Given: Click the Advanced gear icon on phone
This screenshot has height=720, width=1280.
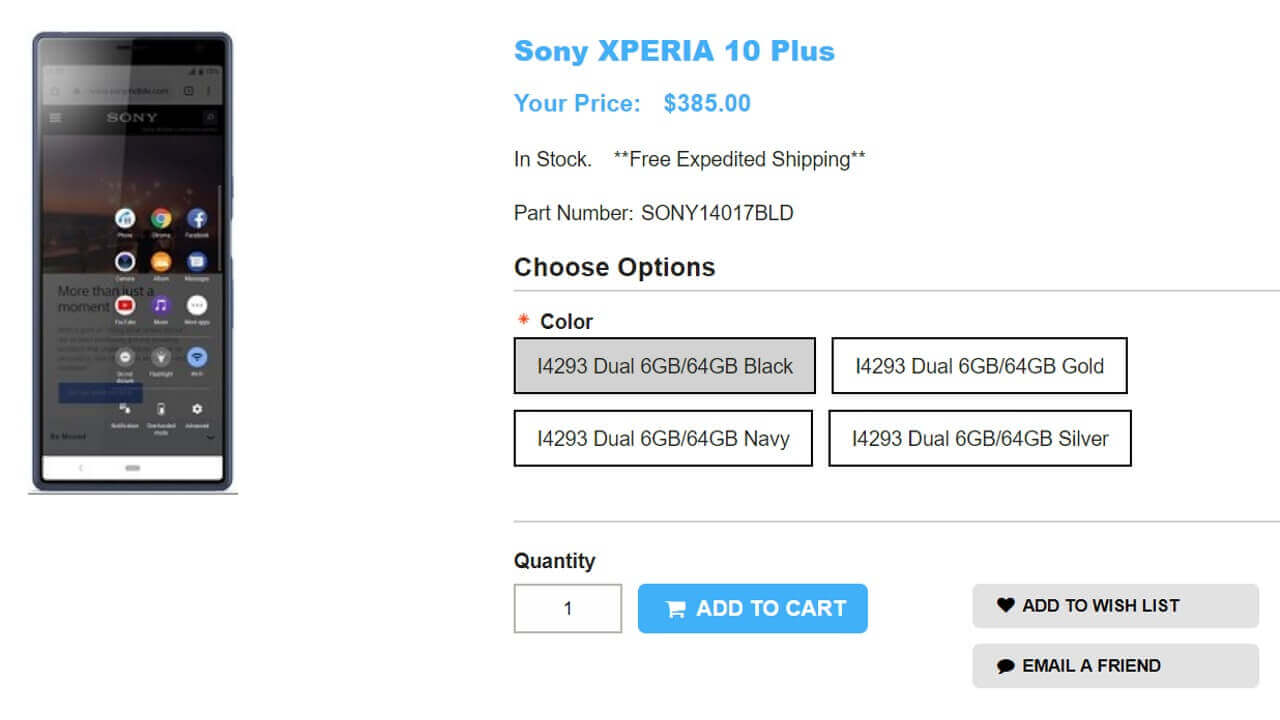Looking at the screenshot, I should [x=197, y=409].
